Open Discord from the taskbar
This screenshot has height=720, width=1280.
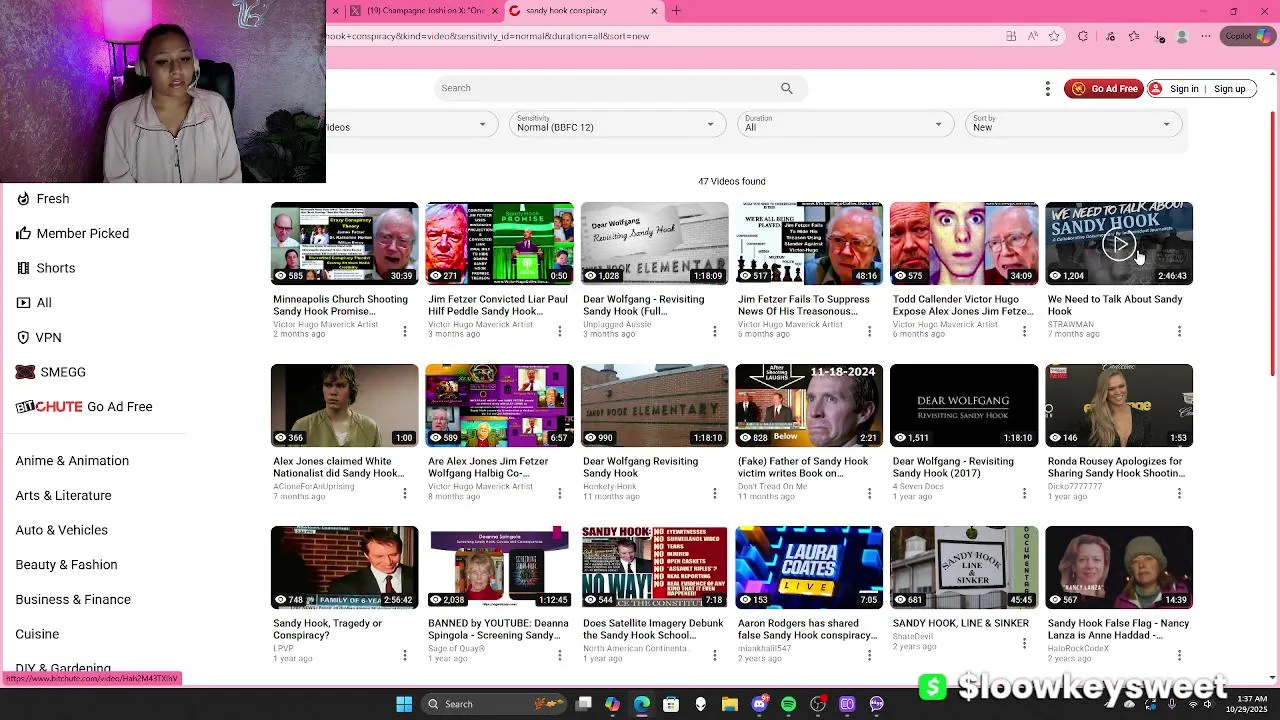(759, 704)
